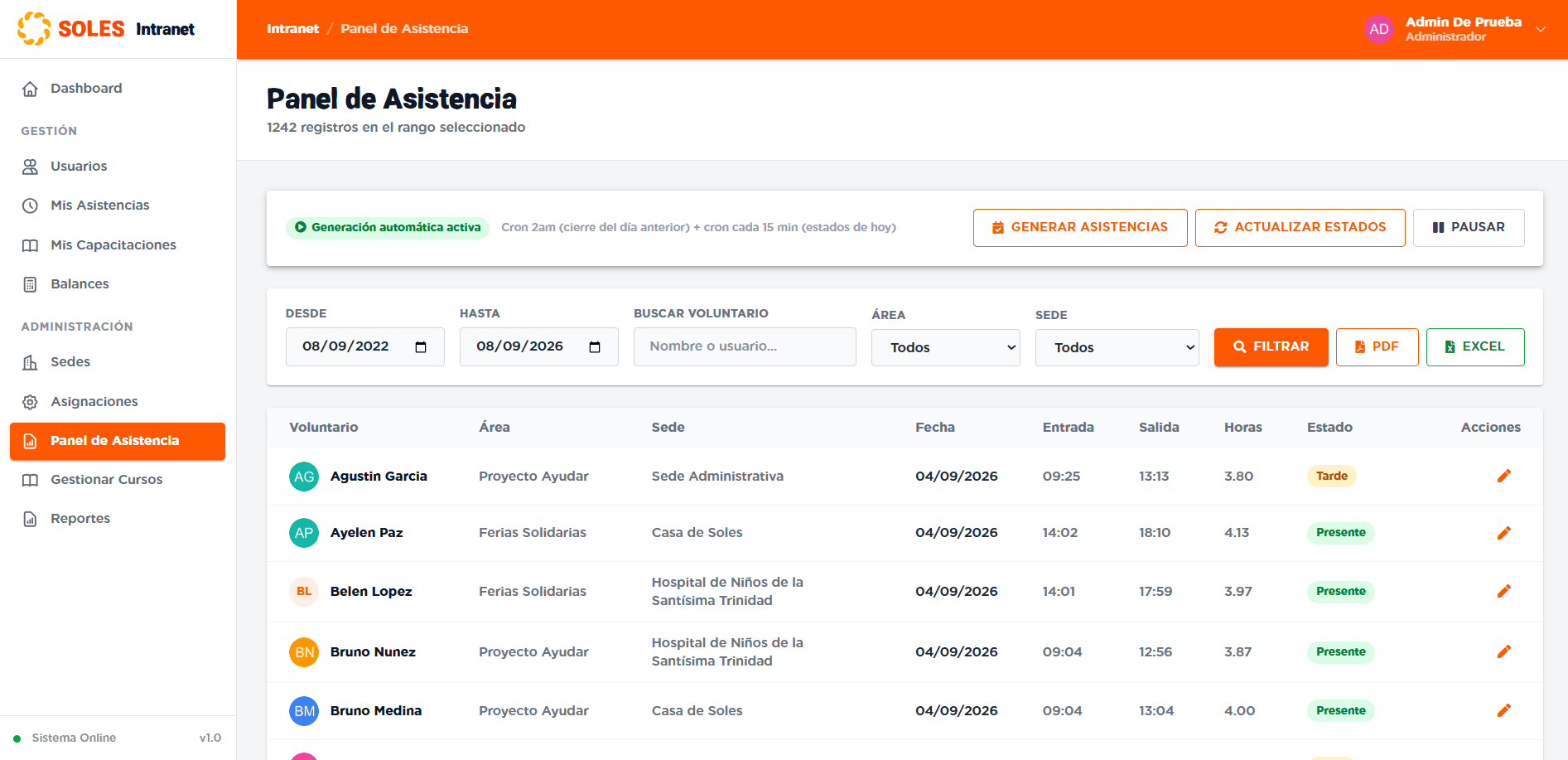Click the Hasta date field
The height and width of the screenshot is (760, 1568).
(539, 346)
